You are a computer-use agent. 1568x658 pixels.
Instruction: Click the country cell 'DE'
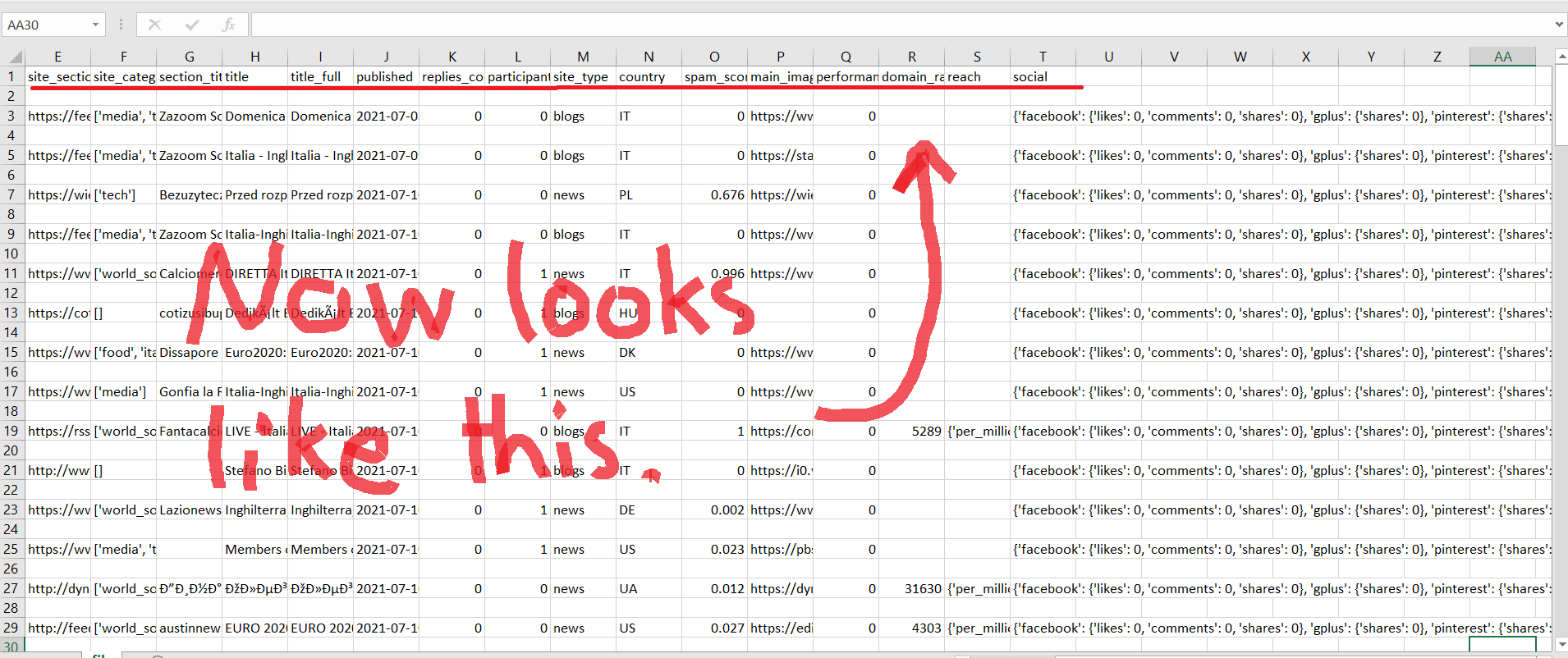[649, 509]
